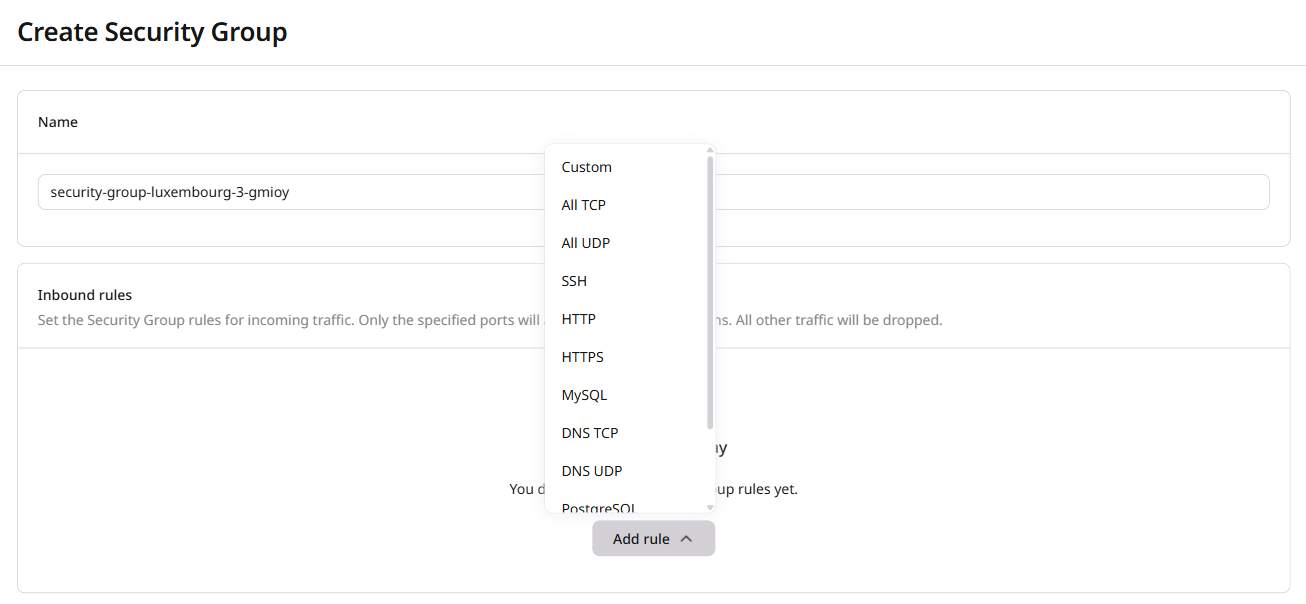
Task: Click the Inbound rules heading
Action: [x=85, y=295]
